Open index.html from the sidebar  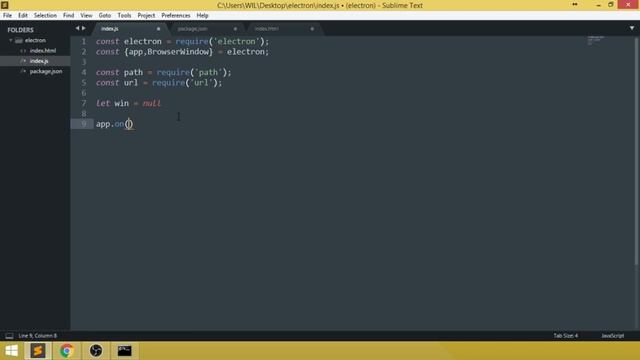[43, 51]
